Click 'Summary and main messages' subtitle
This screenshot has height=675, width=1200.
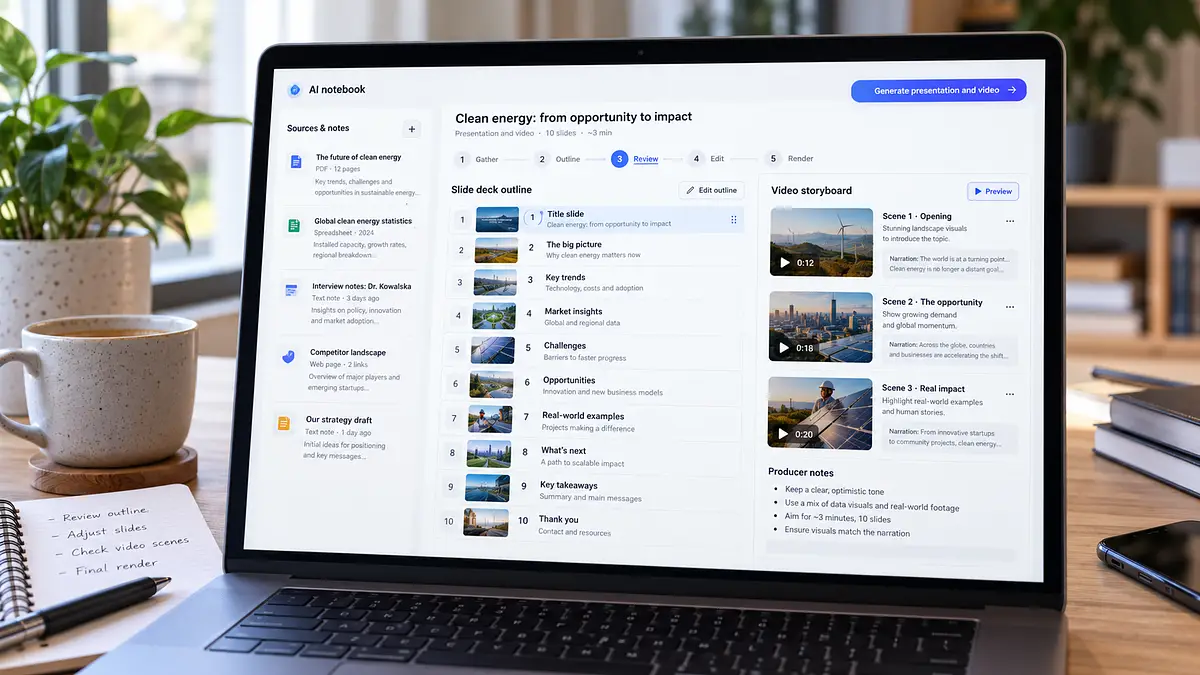pos(590,498)
